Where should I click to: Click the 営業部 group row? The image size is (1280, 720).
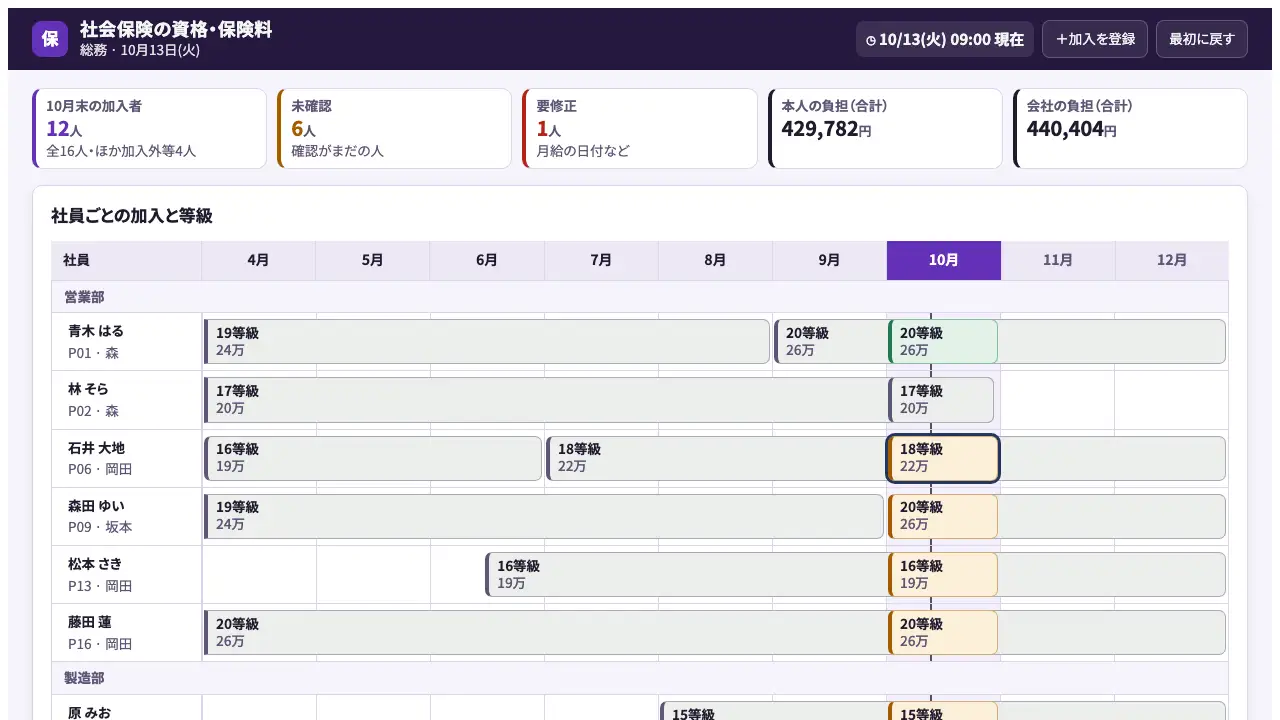(640, 297)
